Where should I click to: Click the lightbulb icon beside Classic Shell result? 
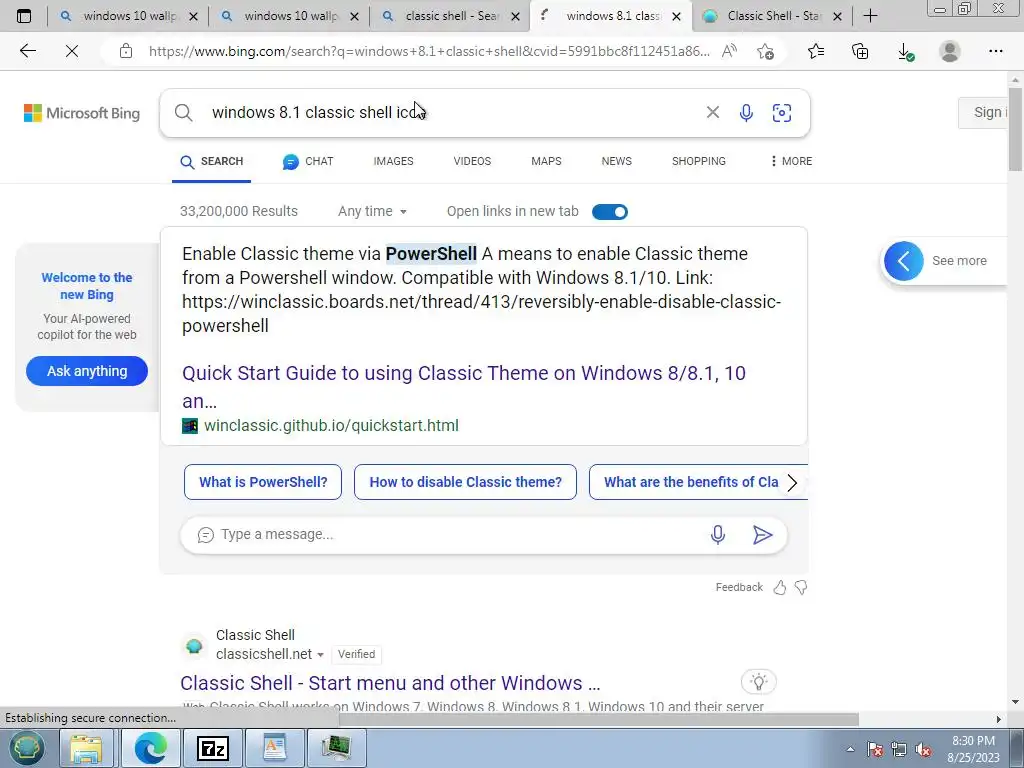tap(758, 682)
